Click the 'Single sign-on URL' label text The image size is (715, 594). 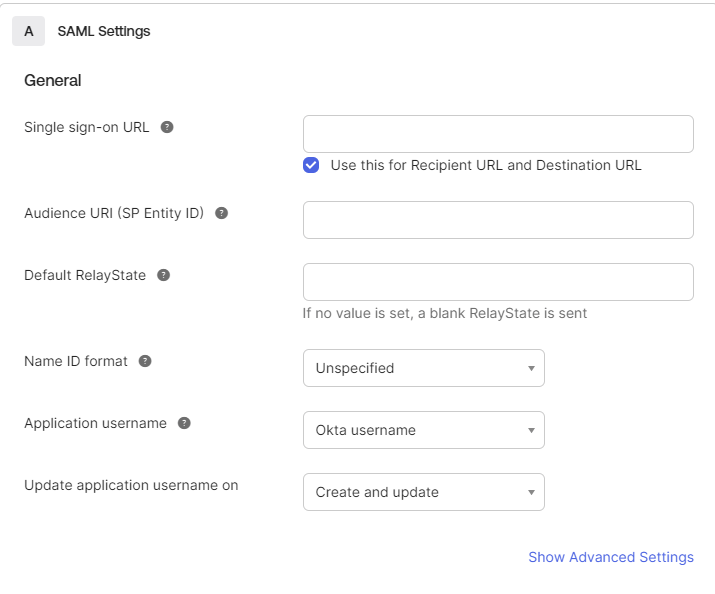(x=87, y=127)
